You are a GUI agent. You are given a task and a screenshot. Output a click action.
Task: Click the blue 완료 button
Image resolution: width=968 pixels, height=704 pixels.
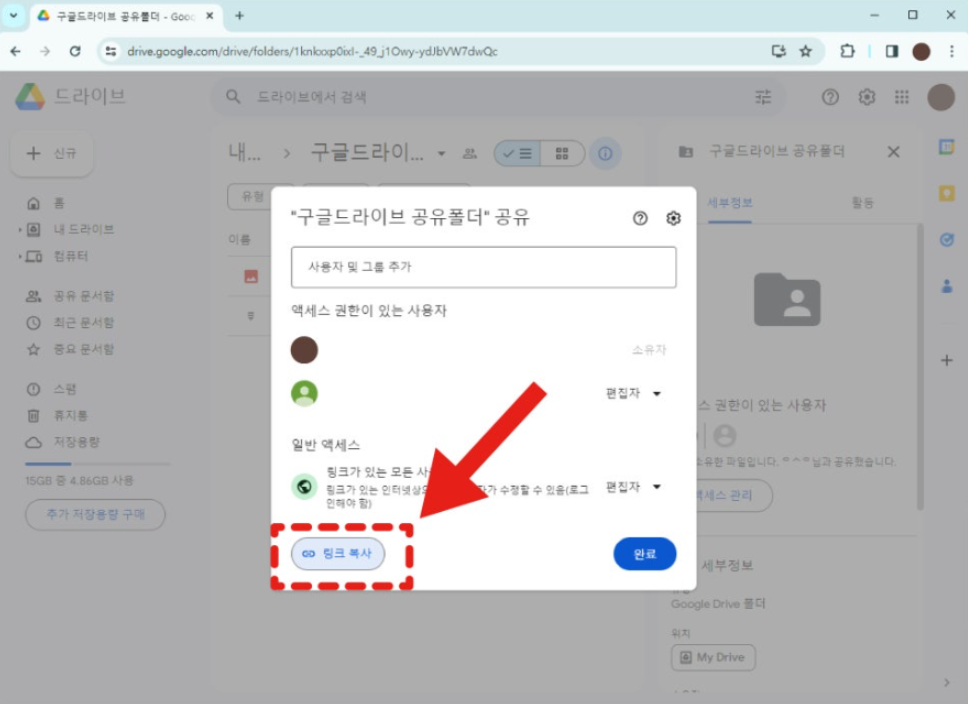[645, 554]
